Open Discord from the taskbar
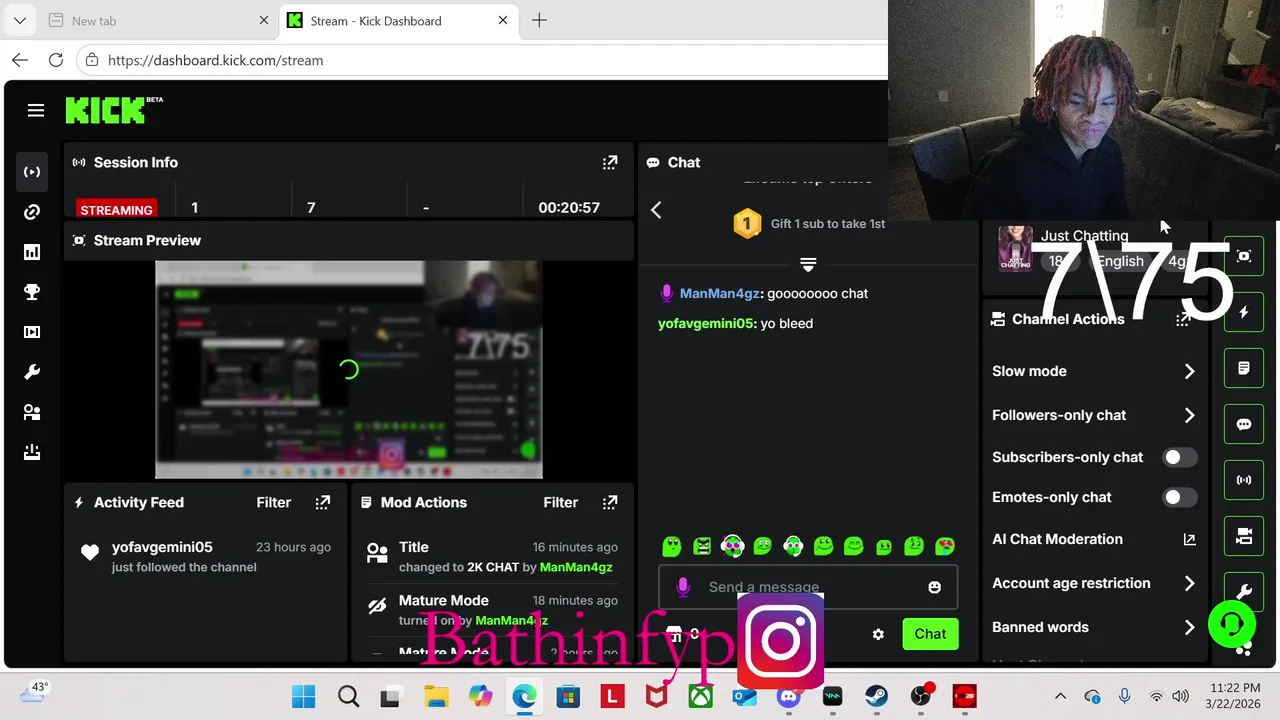Image resolution: width=1280 pixels, height=720 pixels. [788, 696]
